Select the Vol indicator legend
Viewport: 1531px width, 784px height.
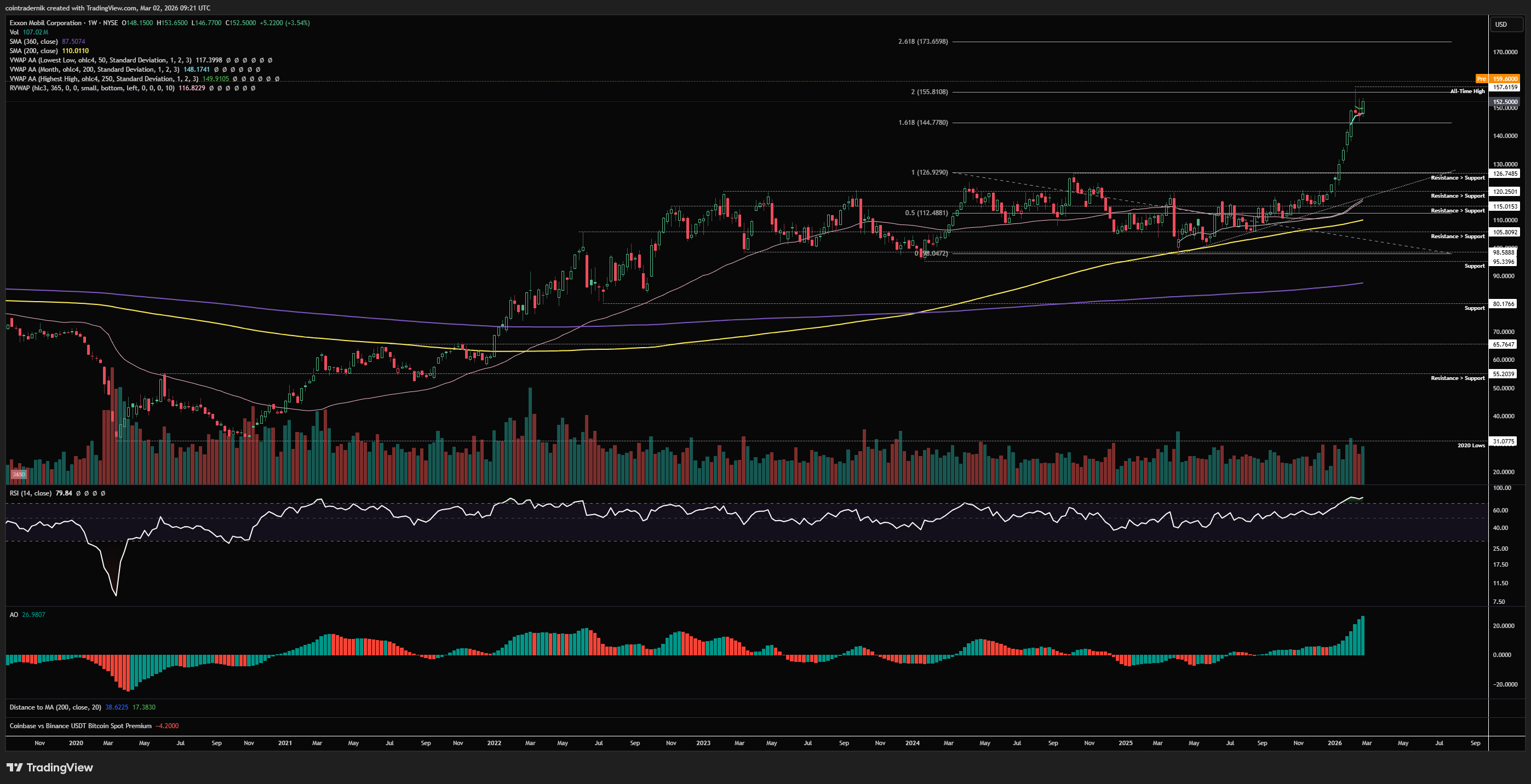[x=14, y=32]
